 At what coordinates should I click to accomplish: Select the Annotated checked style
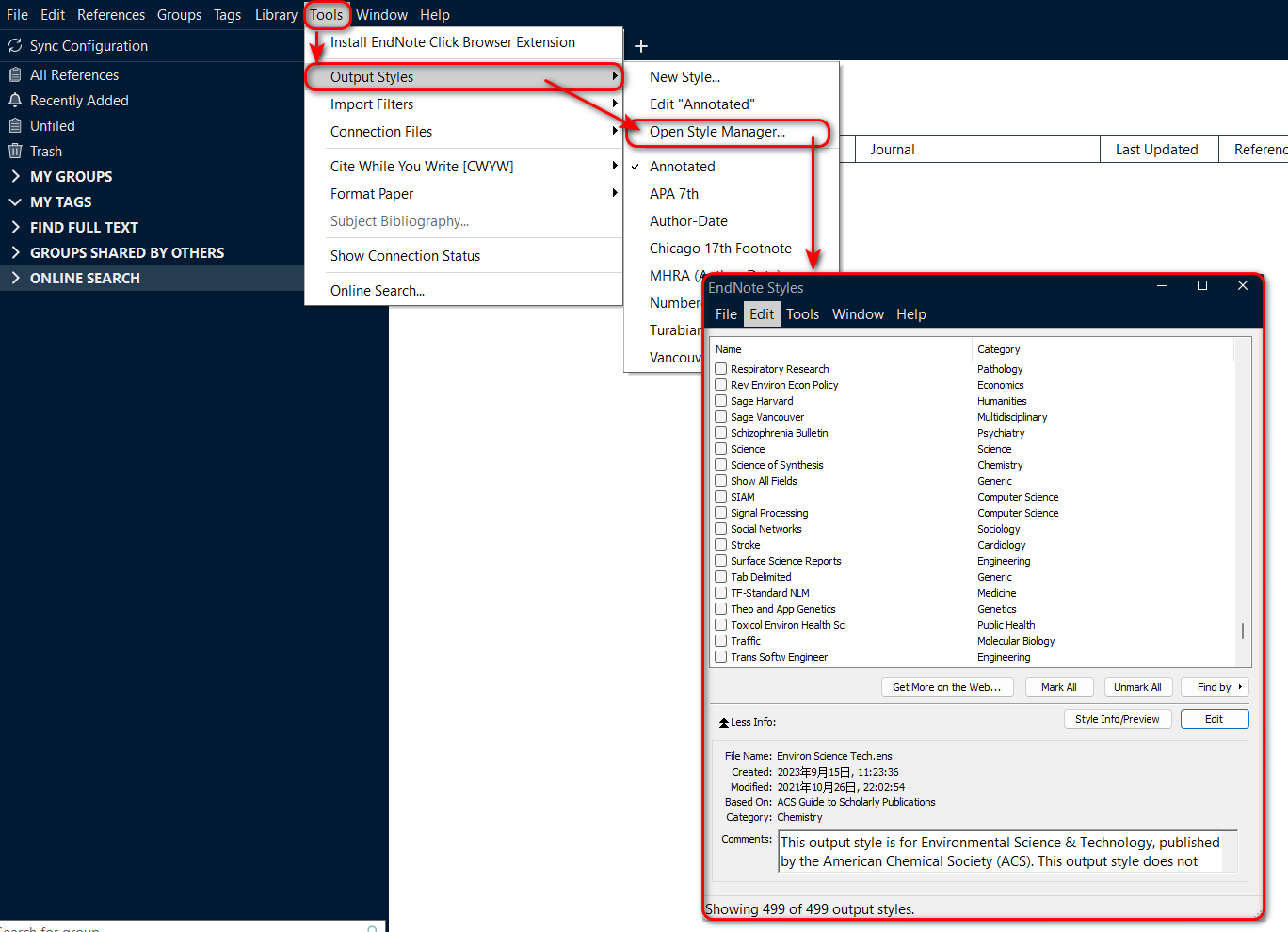[x=683, y=167]
